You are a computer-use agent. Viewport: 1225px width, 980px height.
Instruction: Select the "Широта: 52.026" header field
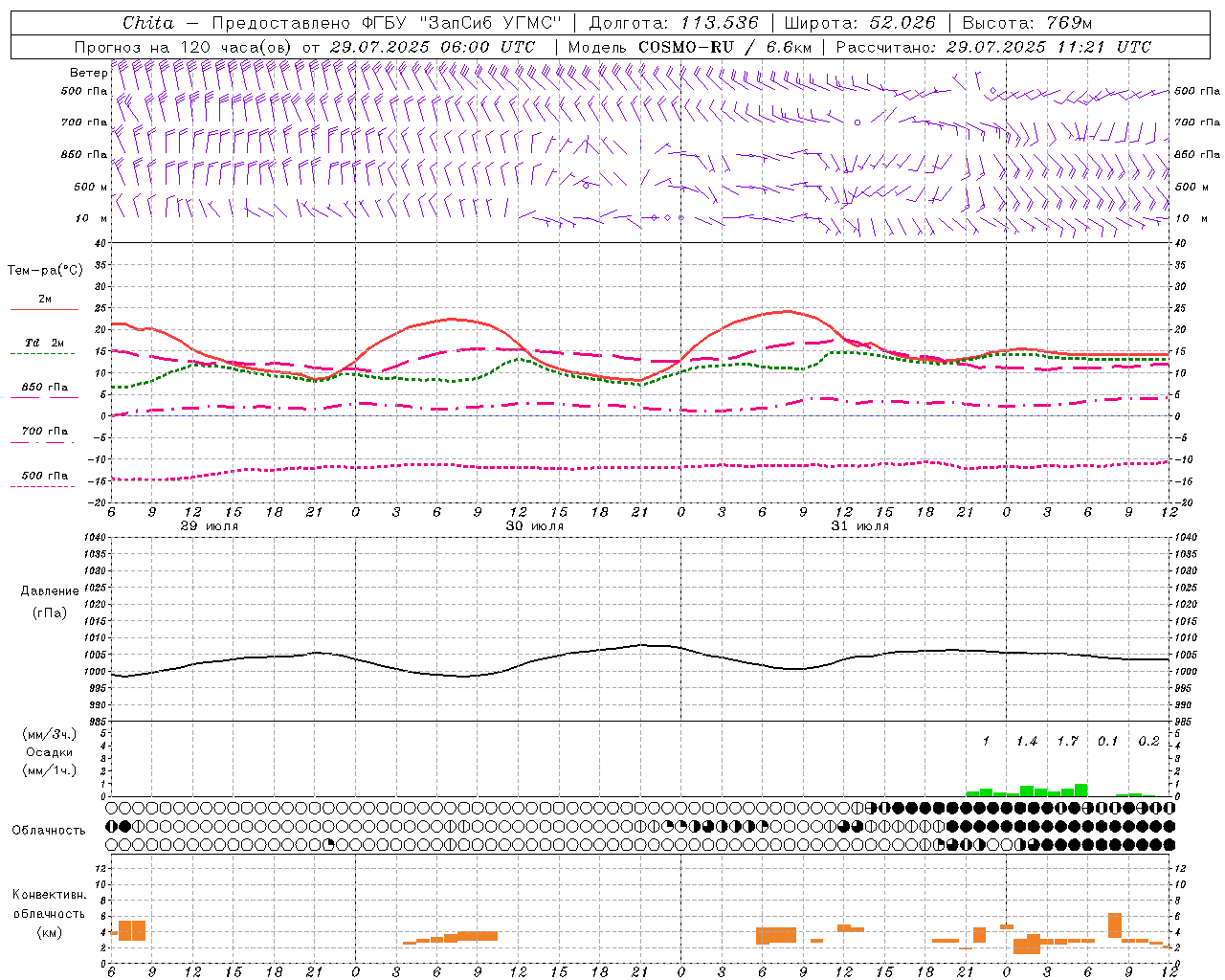tap(859, 22)
